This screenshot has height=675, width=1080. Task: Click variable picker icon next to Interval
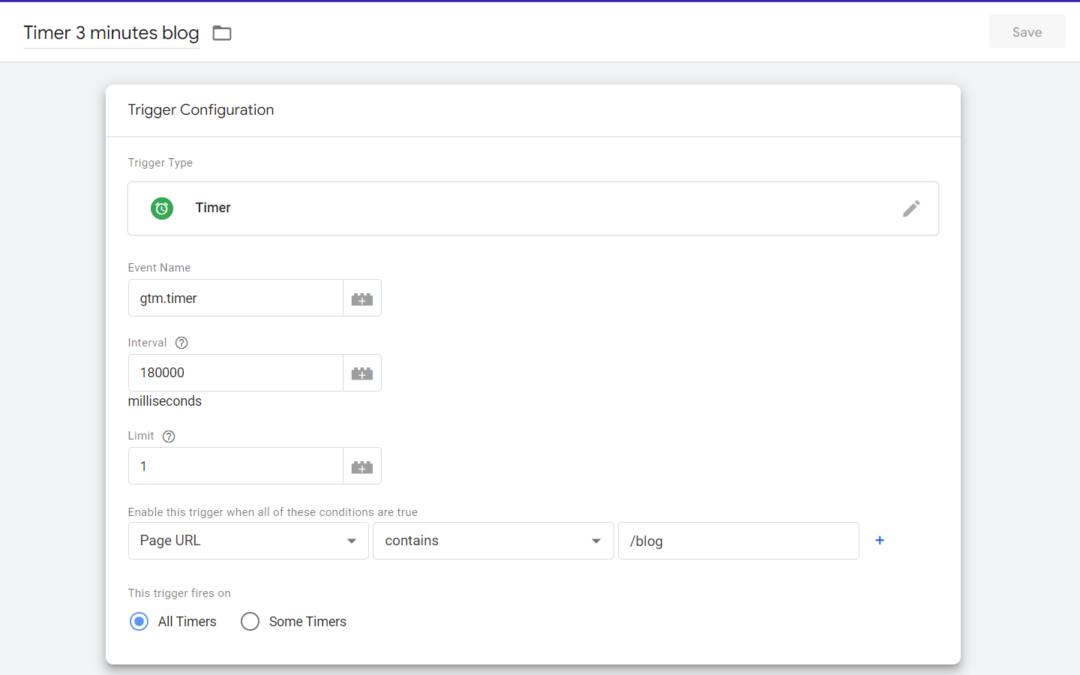point(362,373)
